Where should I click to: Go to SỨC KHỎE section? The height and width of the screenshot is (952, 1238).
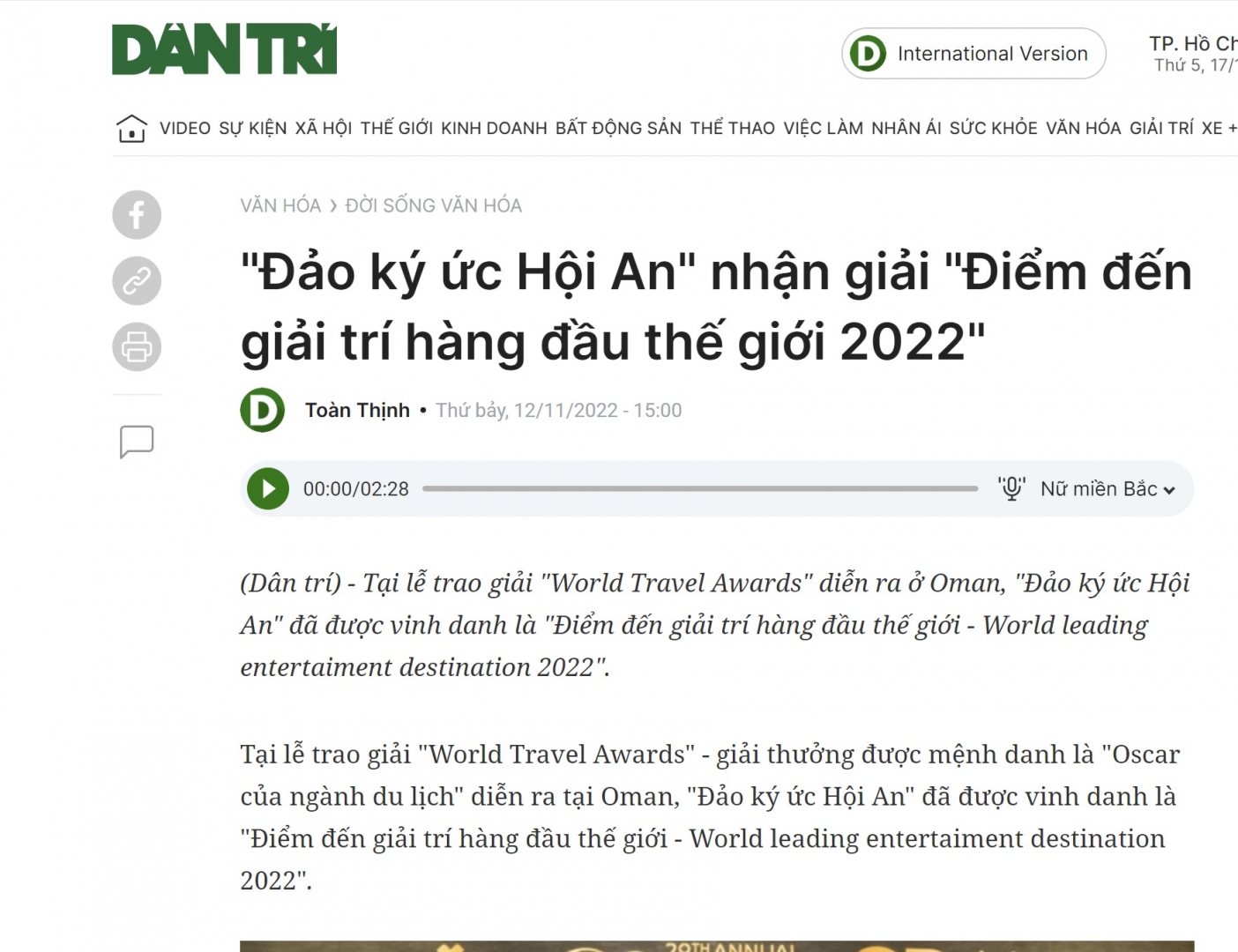[994, 129]
